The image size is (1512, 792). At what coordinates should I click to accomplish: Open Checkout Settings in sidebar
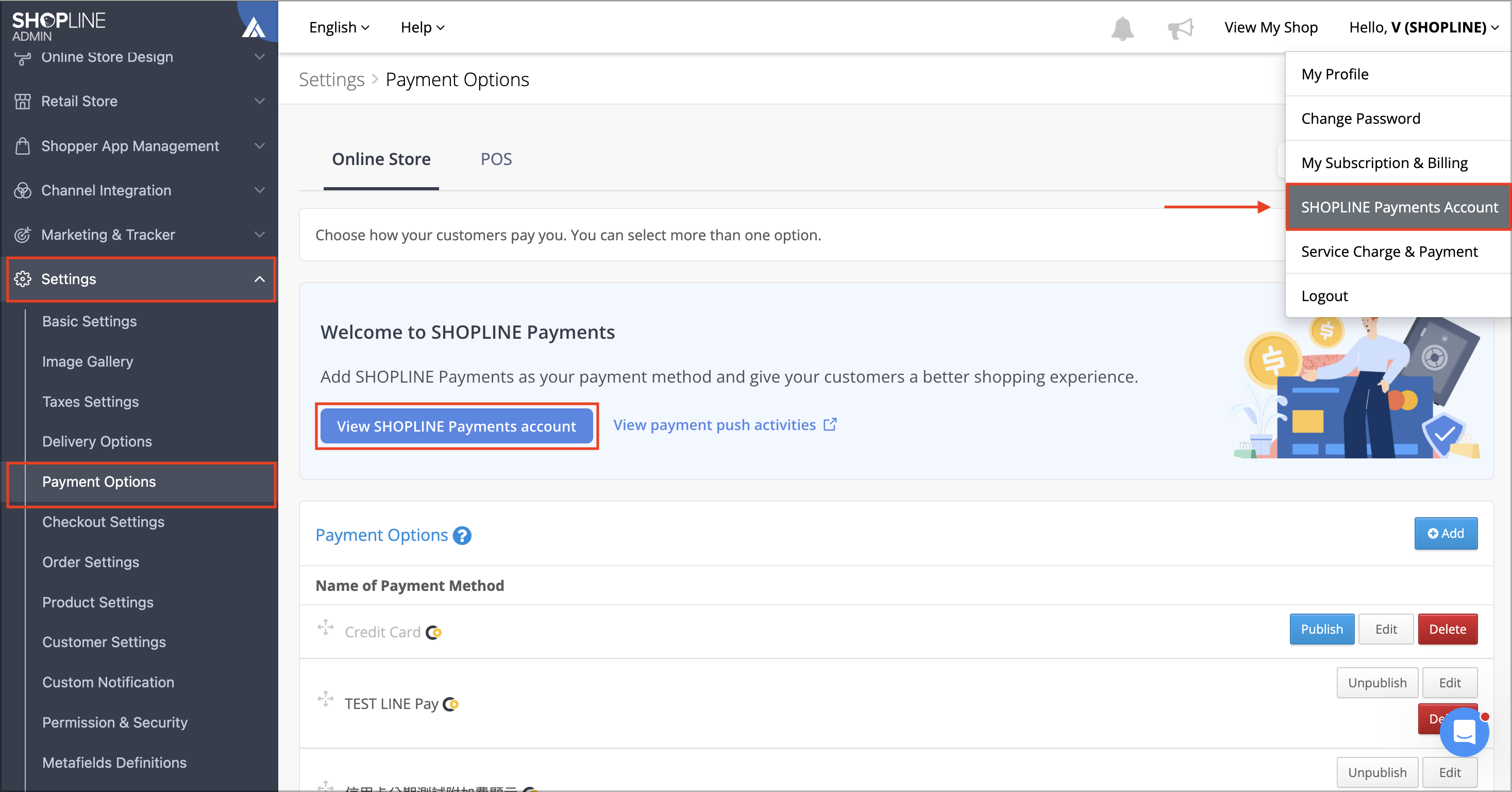tap(103, 522)
